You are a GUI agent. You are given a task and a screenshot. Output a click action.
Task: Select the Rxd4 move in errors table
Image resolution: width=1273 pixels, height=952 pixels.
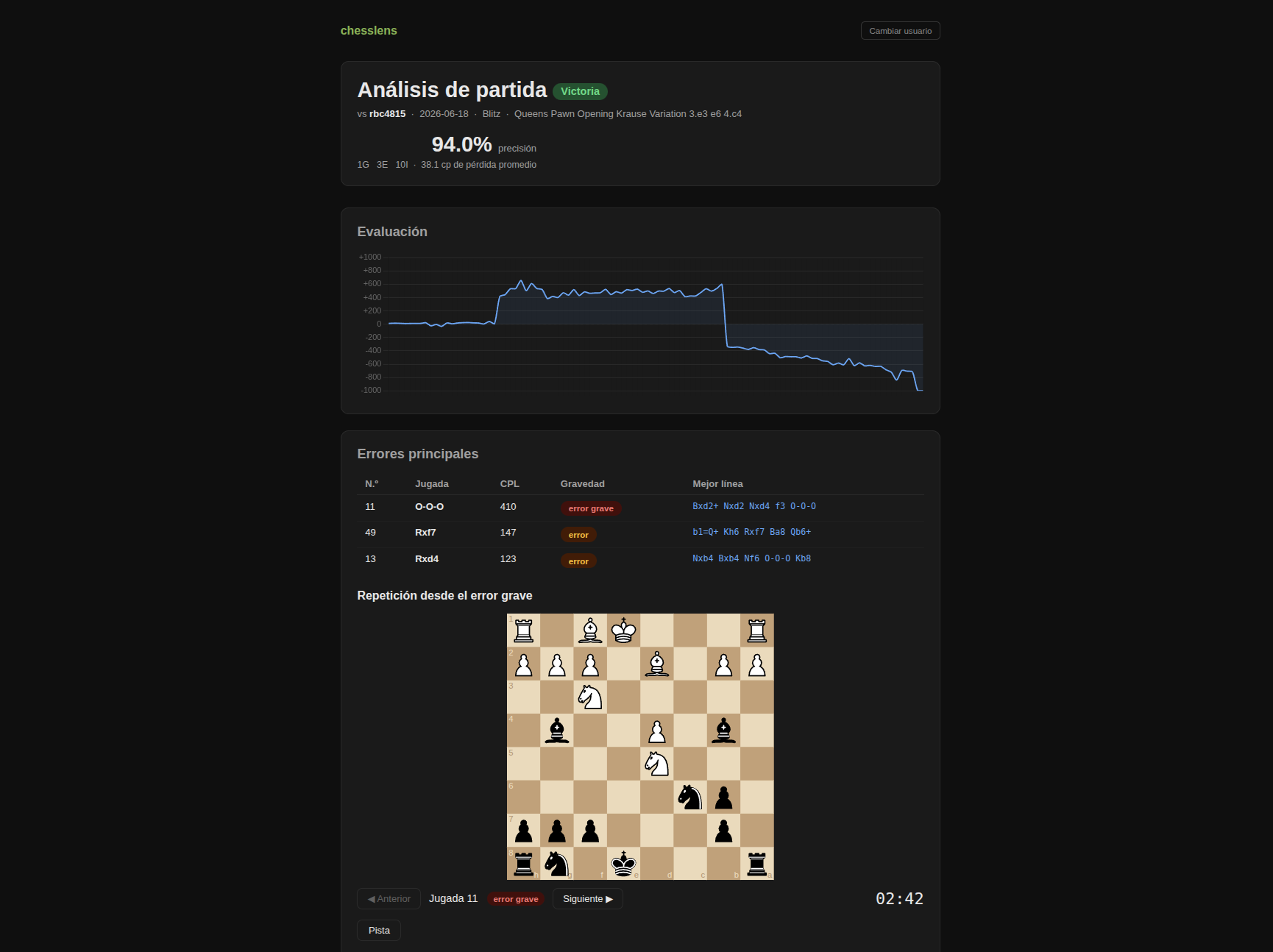427,559
